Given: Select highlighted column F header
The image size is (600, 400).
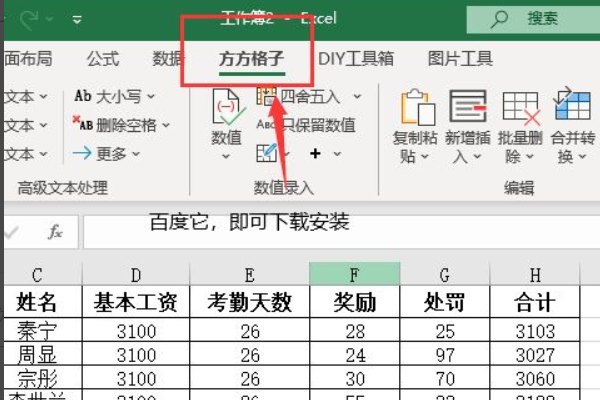Looking at the screenshot, I should point(355,274).
